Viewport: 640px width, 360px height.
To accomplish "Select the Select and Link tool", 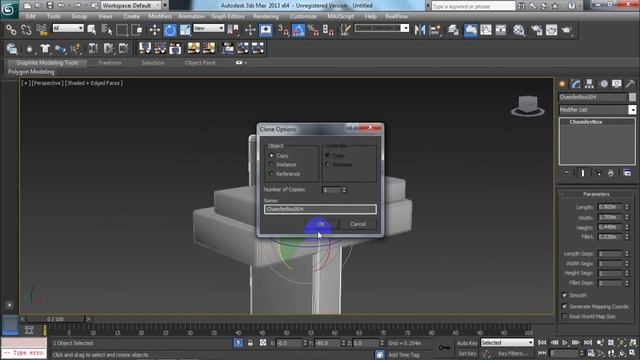I will pos(11,30).
